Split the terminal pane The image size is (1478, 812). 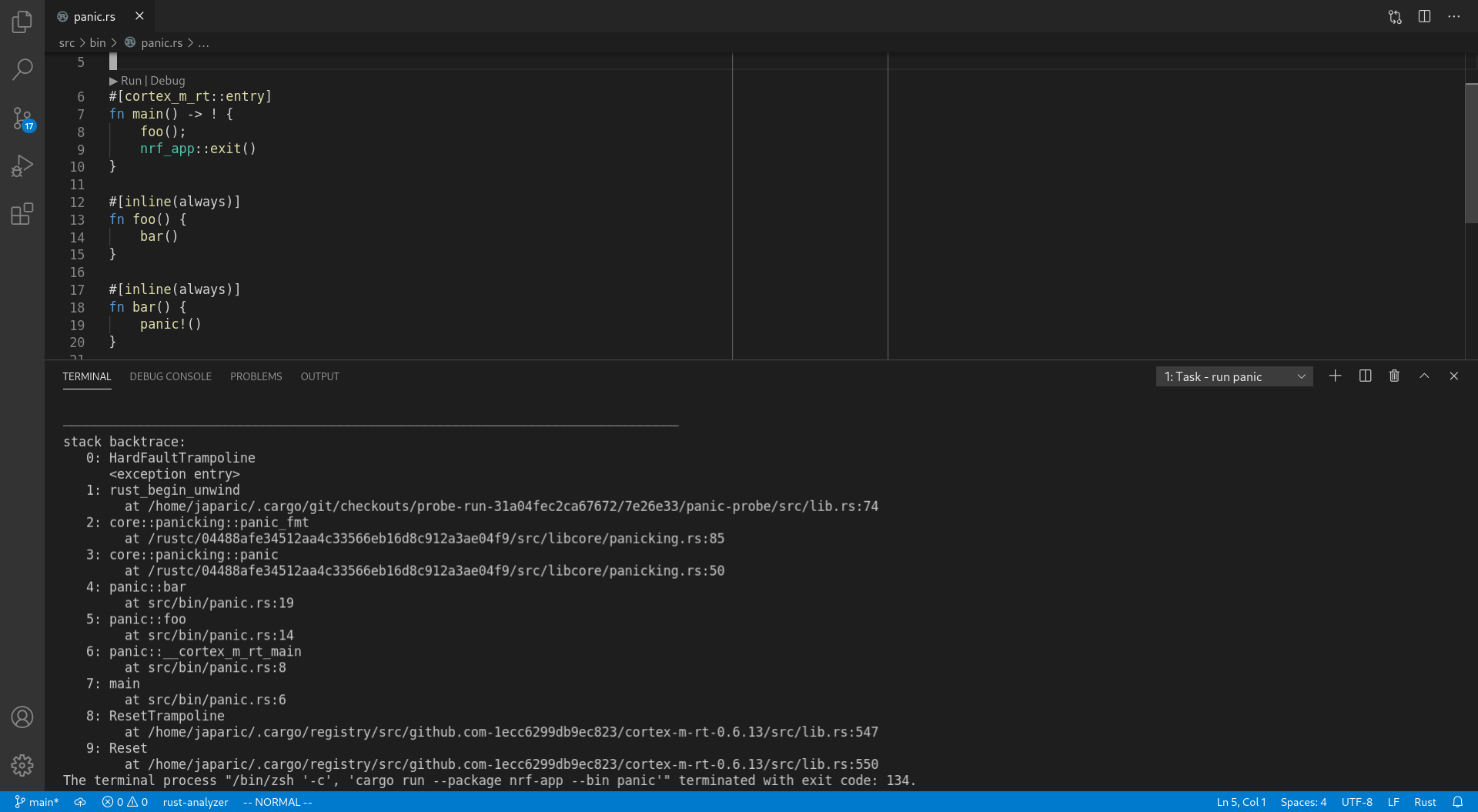pyautogui.click(x=1365, y=376)
